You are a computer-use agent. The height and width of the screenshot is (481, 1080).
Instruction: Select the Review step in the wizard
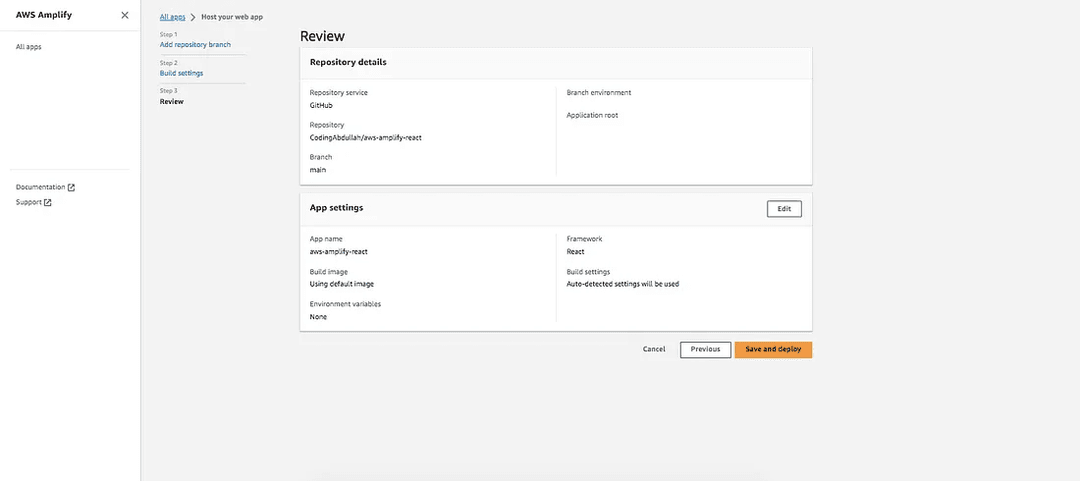pyautogui.click(x=172, y=101)
